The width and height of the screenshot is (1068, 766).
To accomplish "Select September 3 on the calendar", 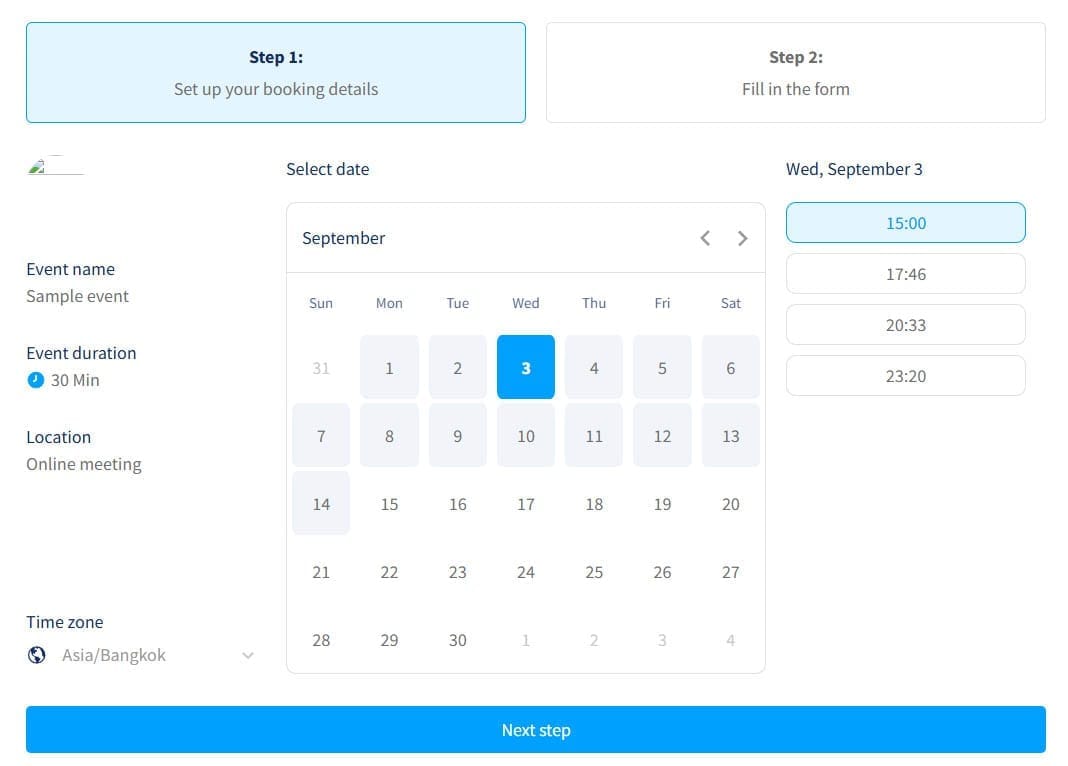I will pos(526,368).
